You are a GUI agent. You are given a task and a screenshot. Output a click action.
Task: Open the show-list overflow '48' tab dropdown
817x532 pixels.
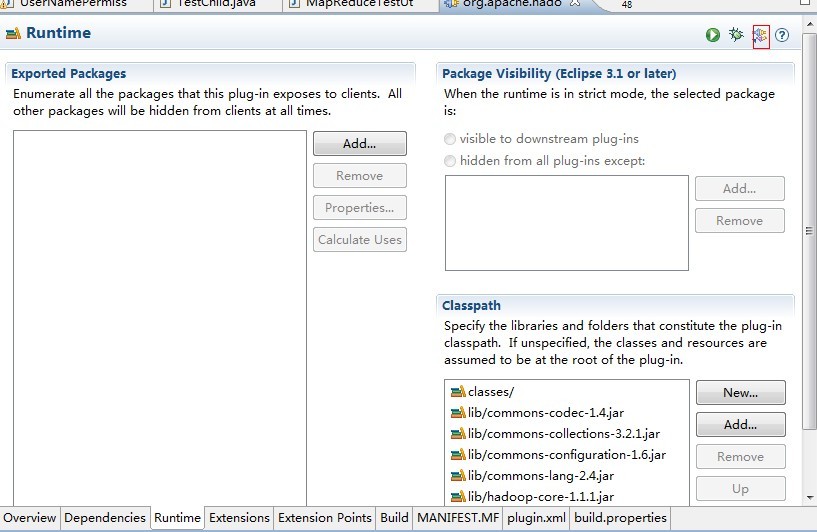[626, 5]
